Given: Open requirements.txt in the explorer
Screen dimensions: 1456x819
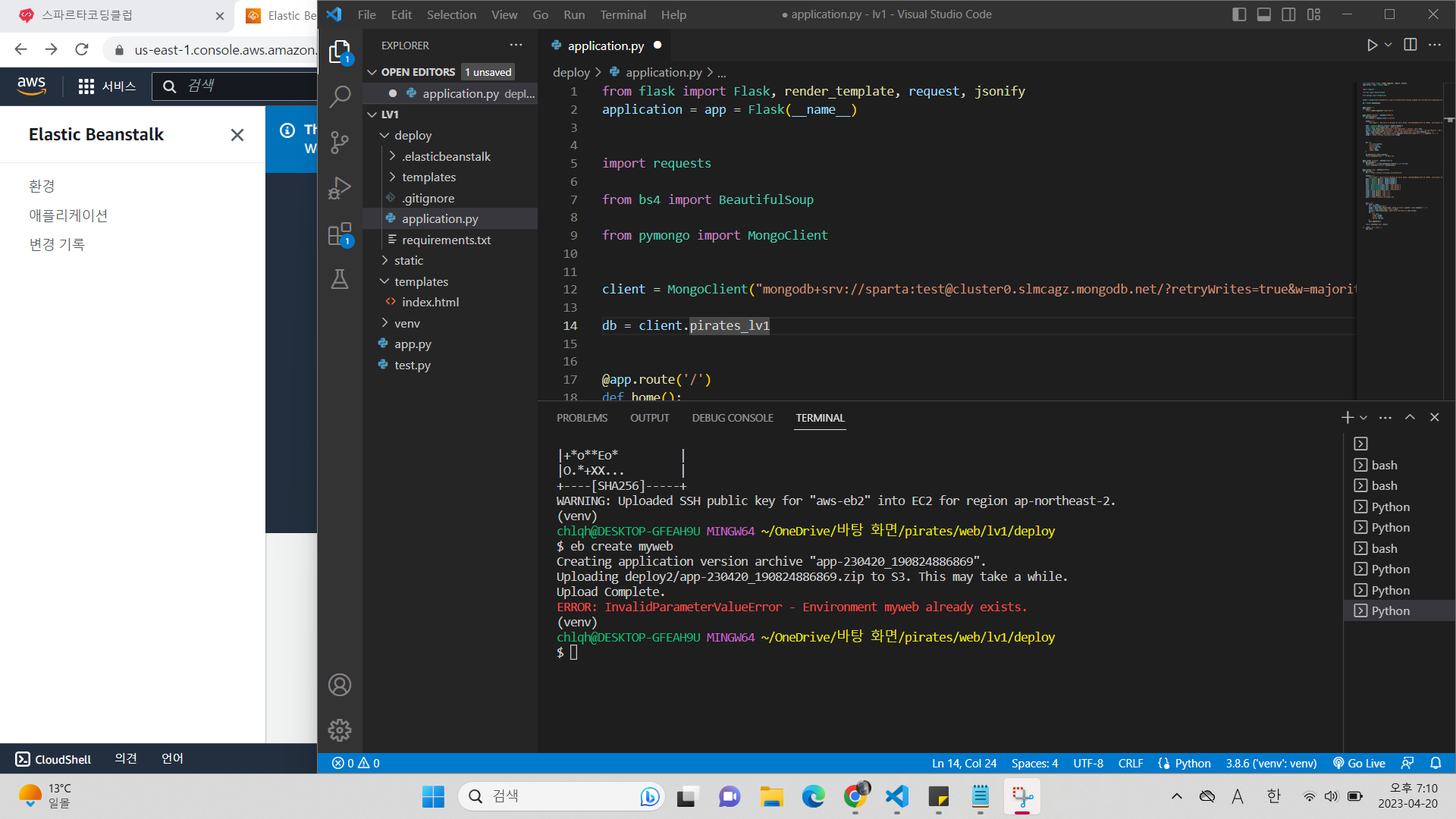Looking at the screenshot, I should click(447, 240).
